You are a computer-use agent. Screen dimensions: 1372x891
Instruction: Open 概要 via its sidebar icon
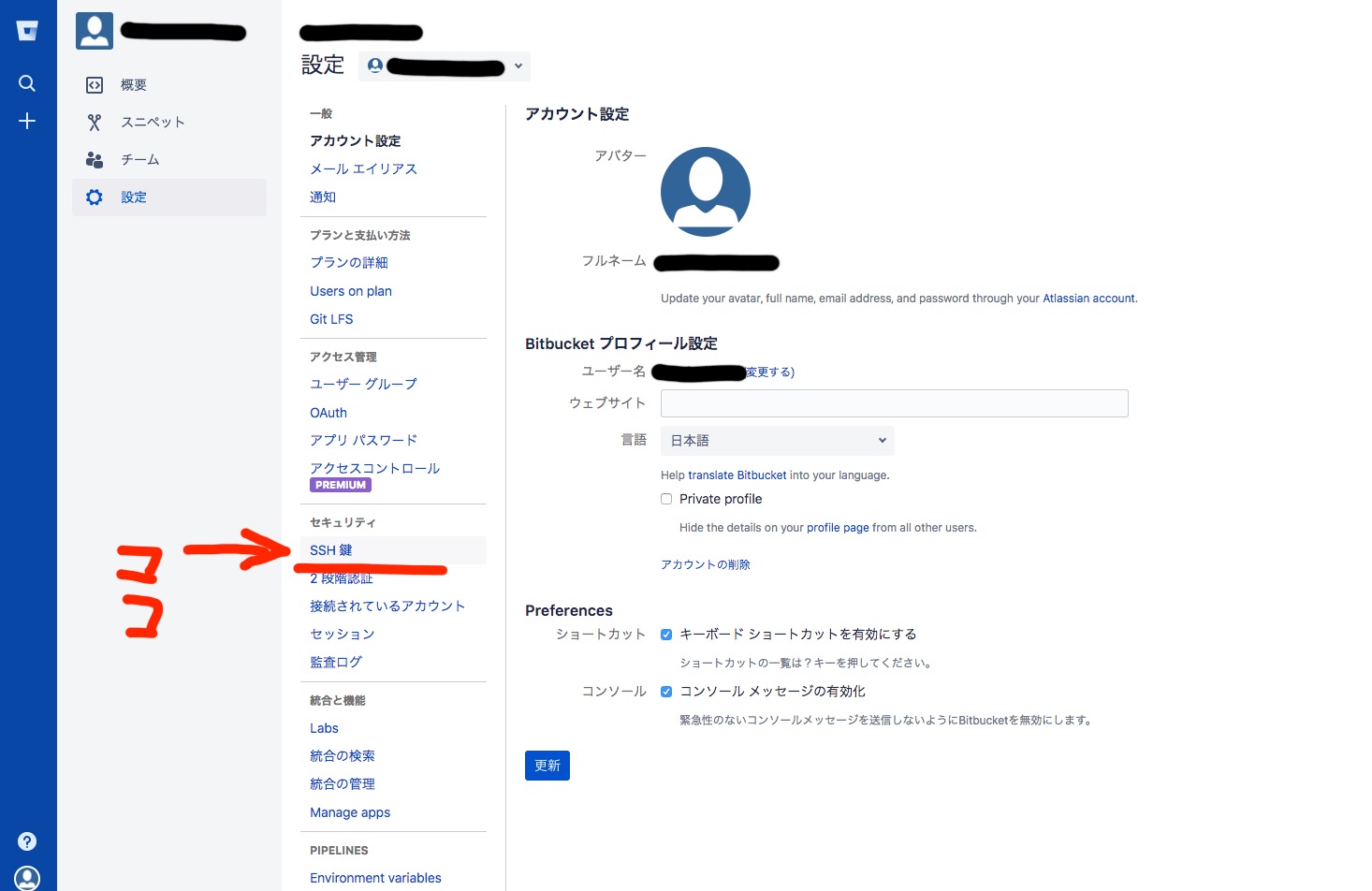[95, 84]
